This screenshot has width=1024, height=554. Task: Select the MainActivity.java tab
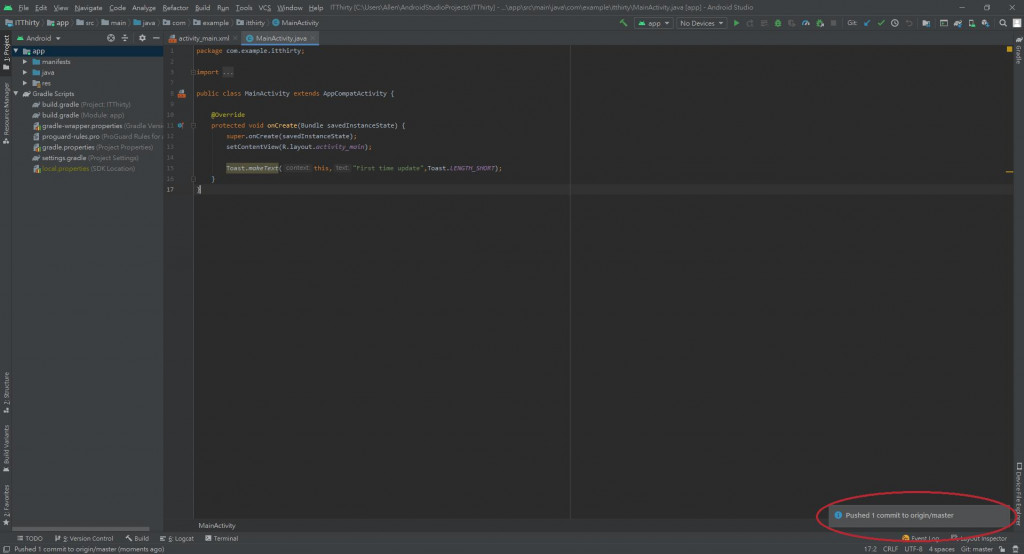point(280,38)
